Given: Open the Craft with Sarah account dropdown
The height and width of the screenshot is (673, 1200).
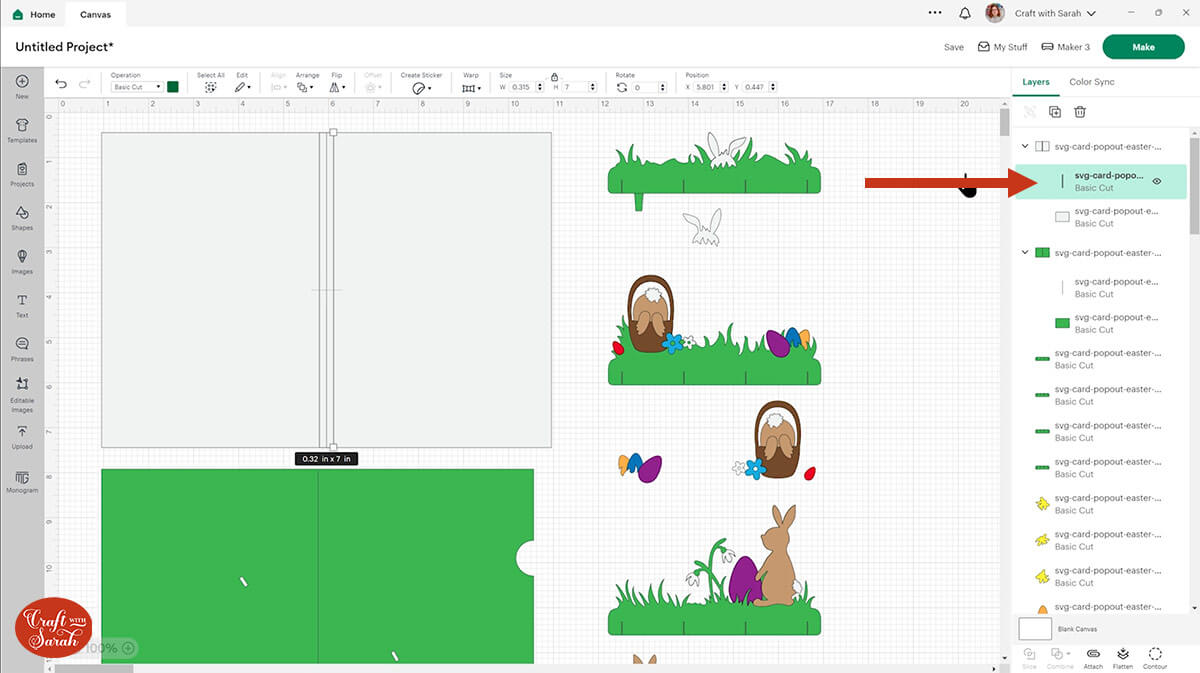Looking at the screenshot, I should coord(1055,13).
